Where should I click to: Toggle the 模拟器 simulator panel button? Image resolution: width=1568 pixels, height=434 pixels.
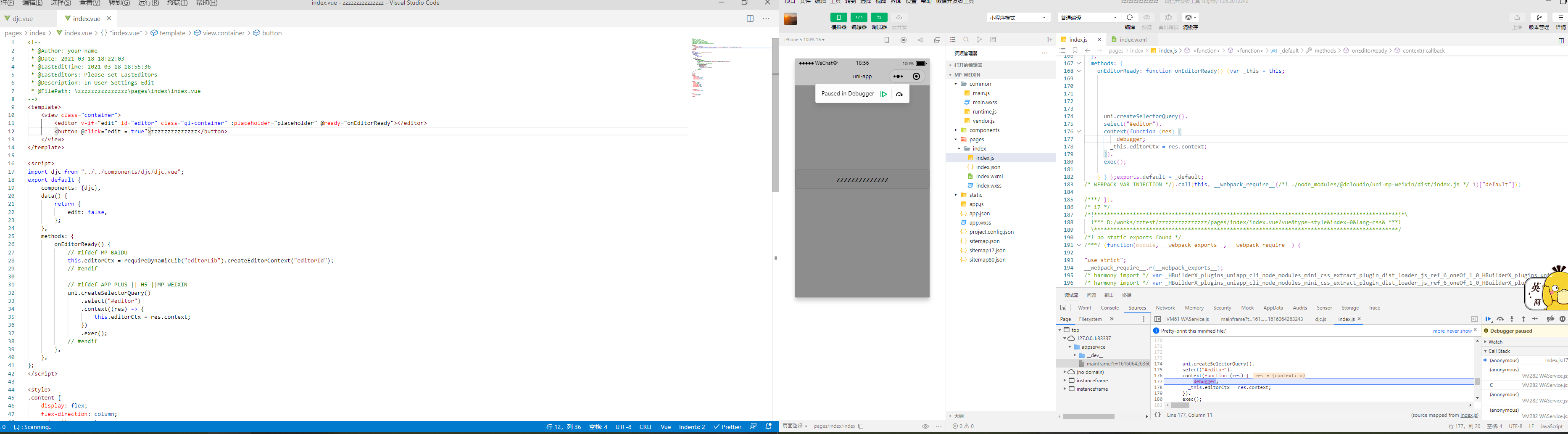coord(838,18)
